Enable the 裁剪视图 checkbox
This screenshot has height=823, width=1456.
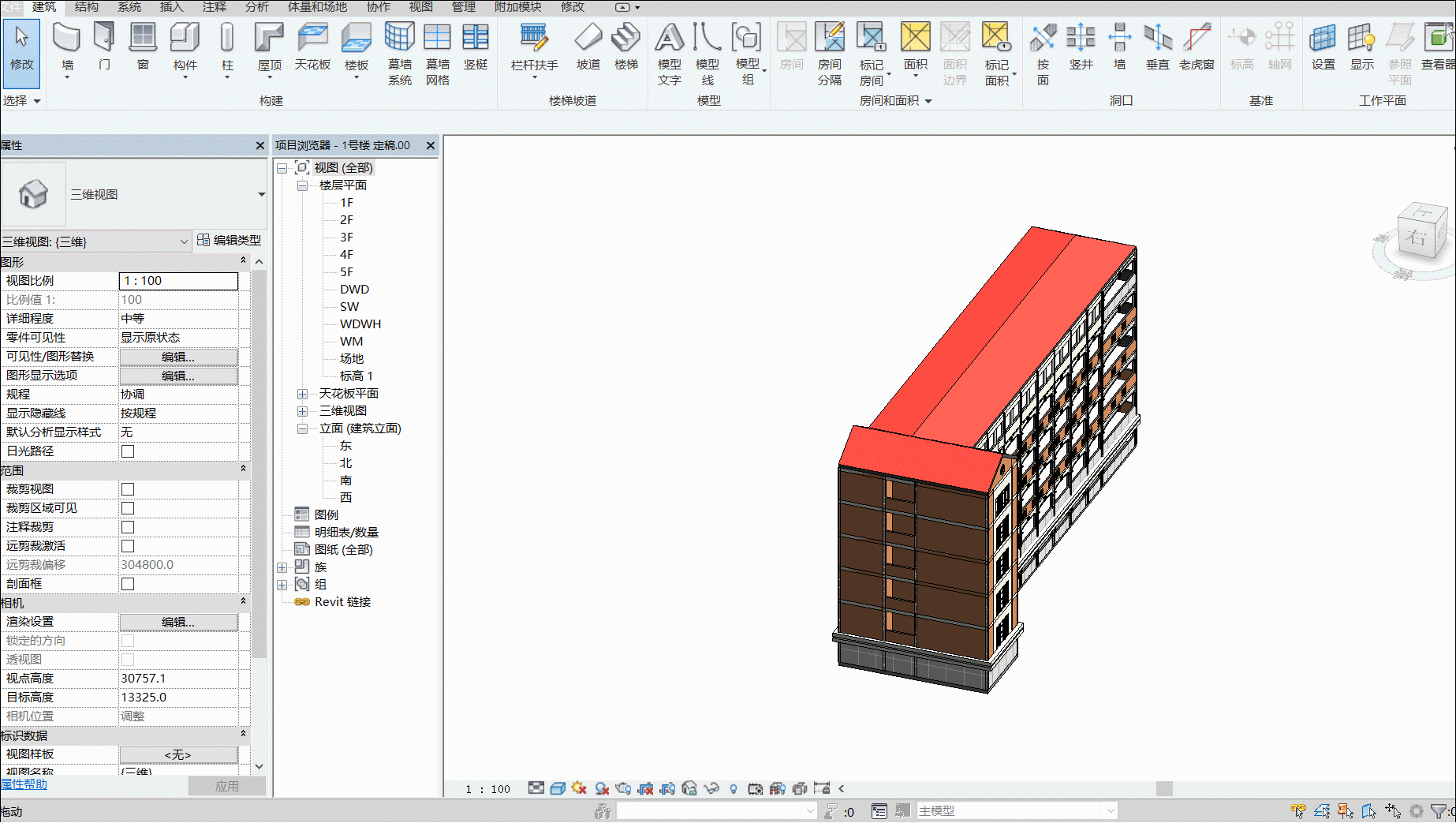click(x=128, y=489)
